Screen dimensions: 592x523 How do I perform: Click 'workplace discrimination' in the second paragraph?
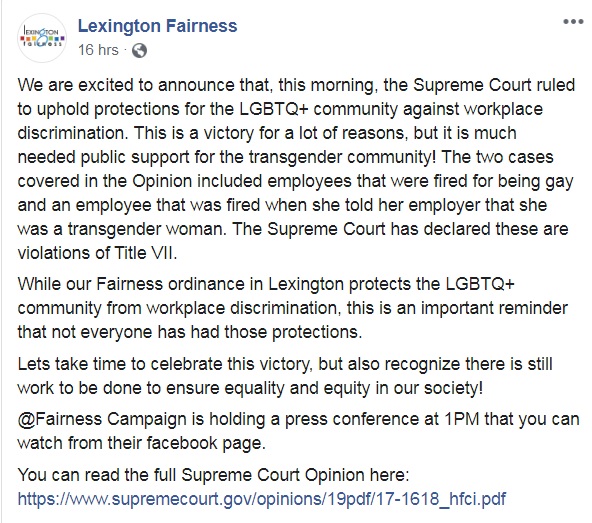[x=242, y=308]
